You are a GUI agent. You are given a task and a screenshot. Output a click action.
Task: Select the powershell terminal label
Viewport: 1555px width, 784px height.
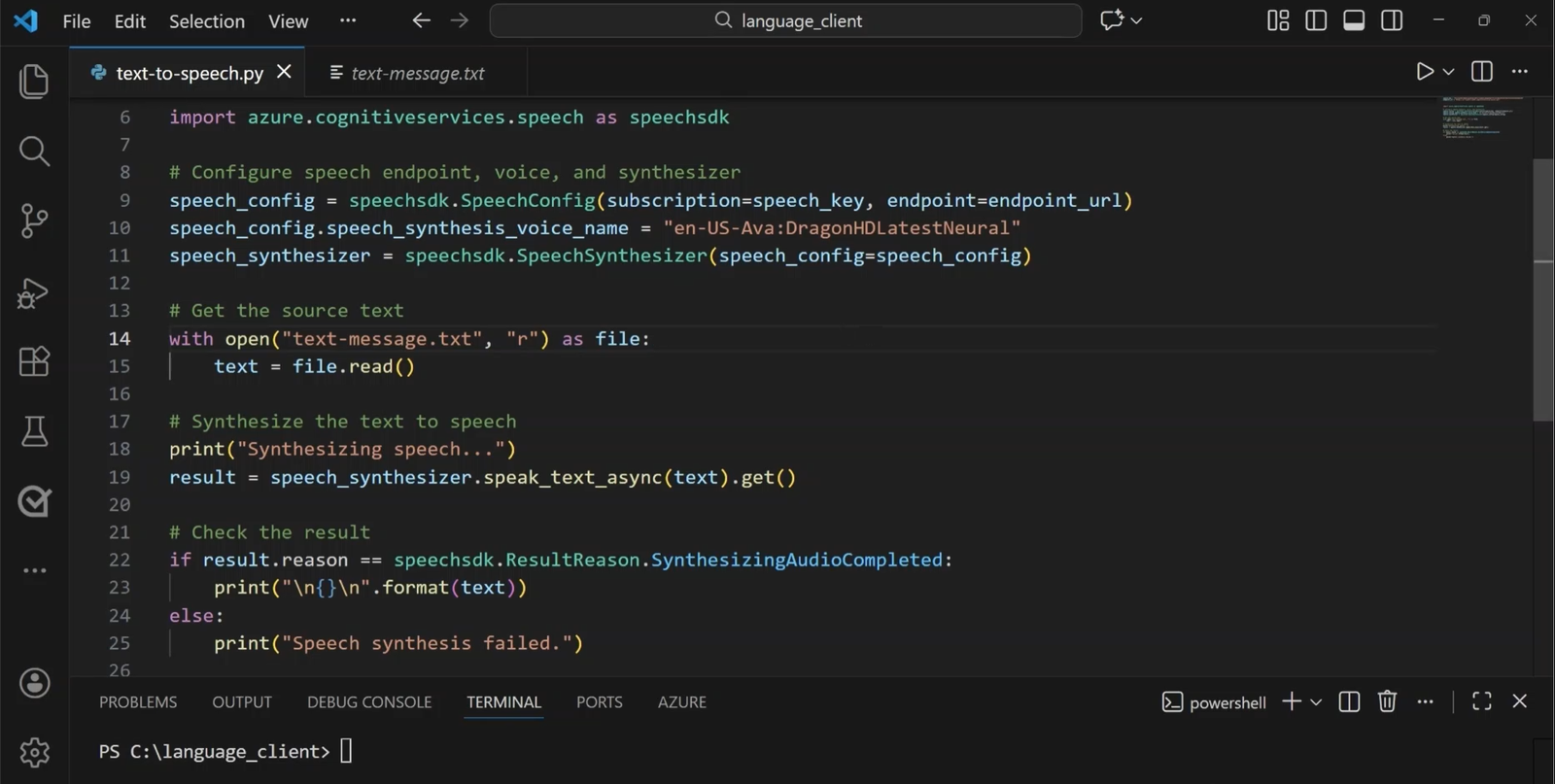(1215, 701)
